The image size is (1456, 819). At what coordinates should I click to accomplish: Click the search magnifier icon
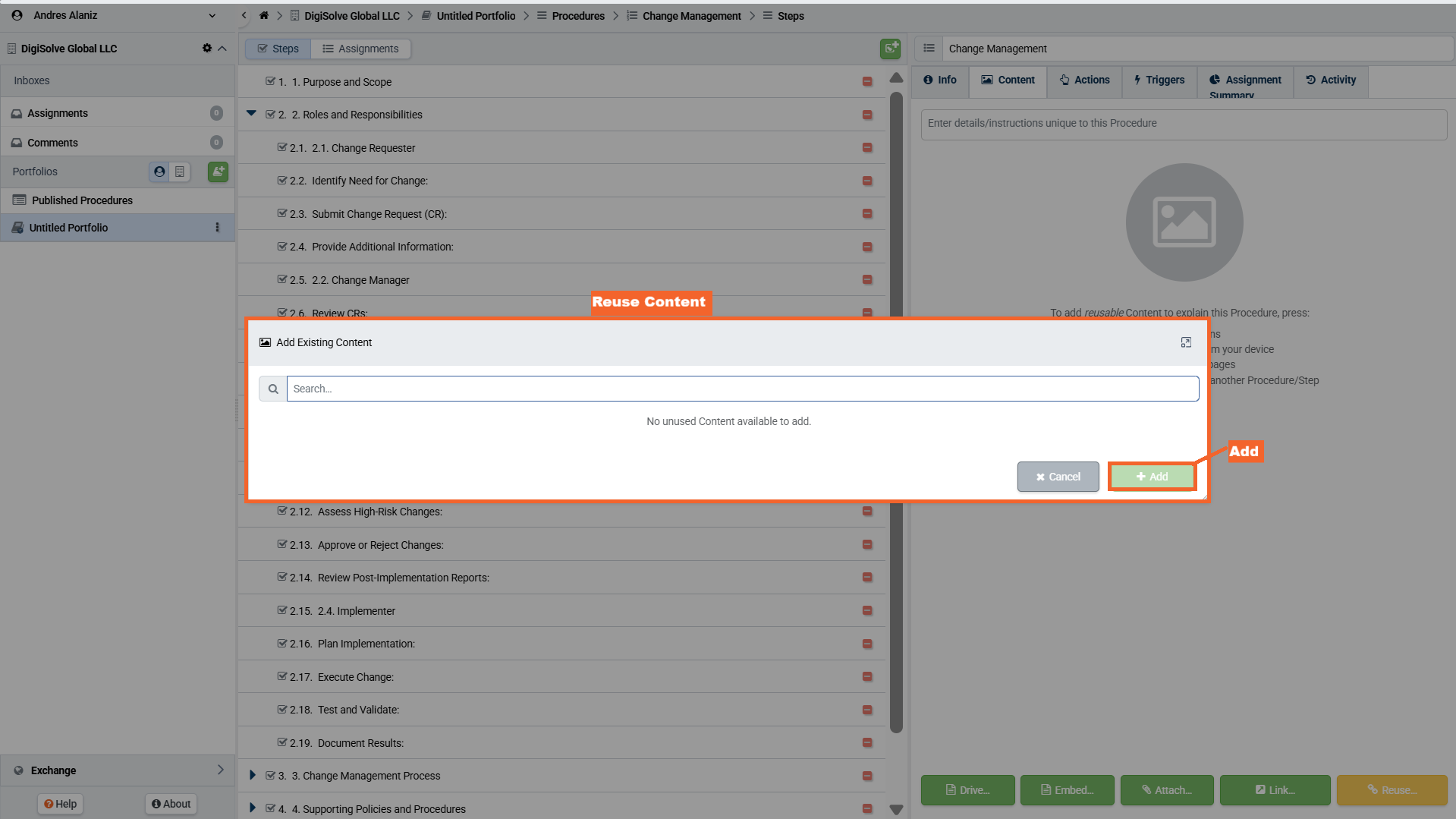[273, 389]
